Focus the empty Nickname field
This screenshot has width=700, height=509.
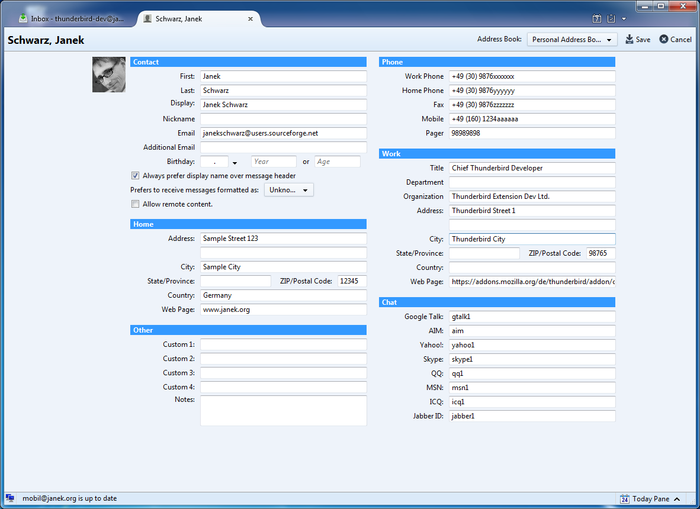coord(283,119)
